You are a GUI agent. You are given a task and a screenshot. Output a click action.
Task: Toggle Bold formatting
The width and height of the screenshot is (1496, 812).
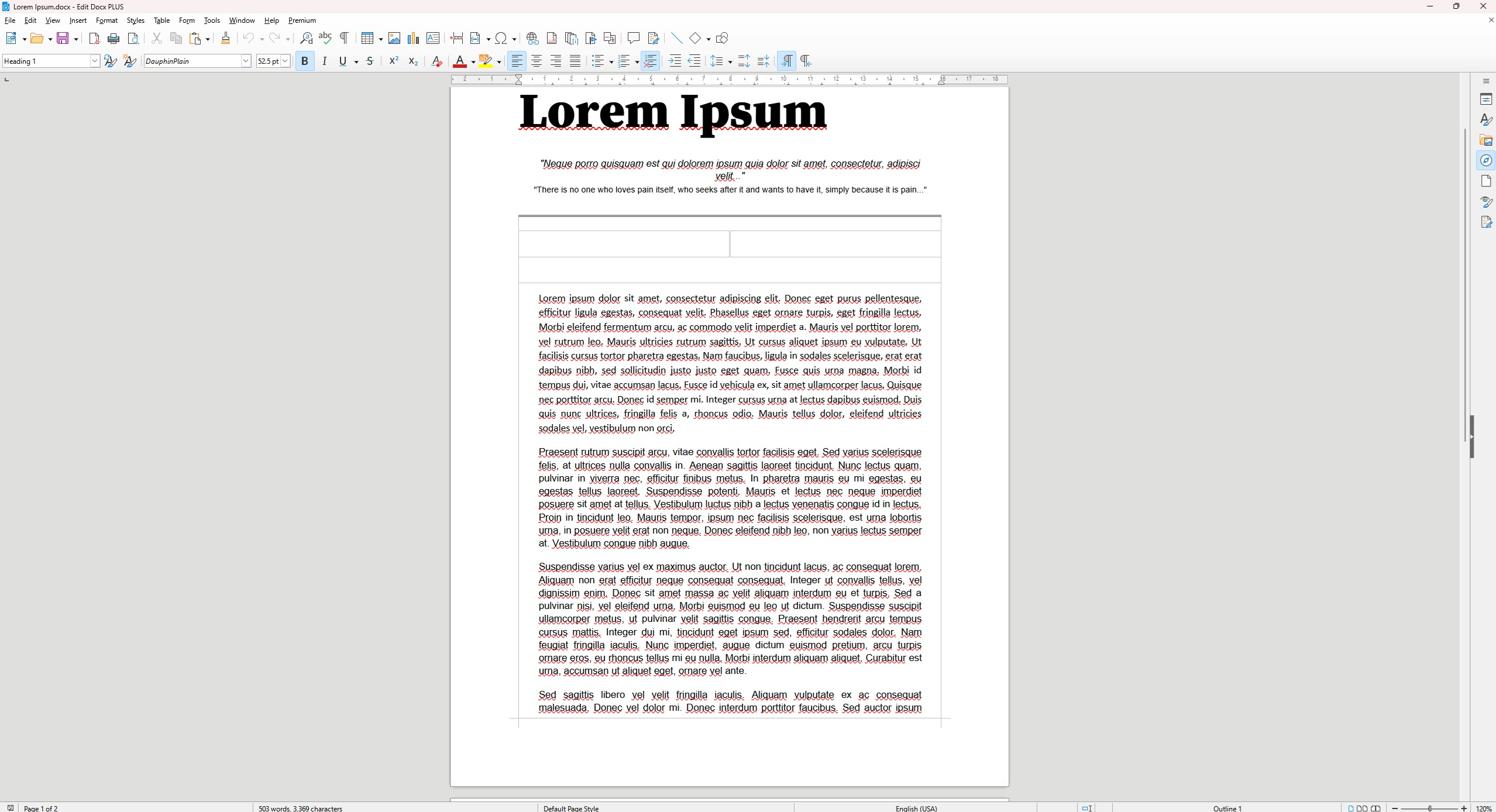pos(305,61)
